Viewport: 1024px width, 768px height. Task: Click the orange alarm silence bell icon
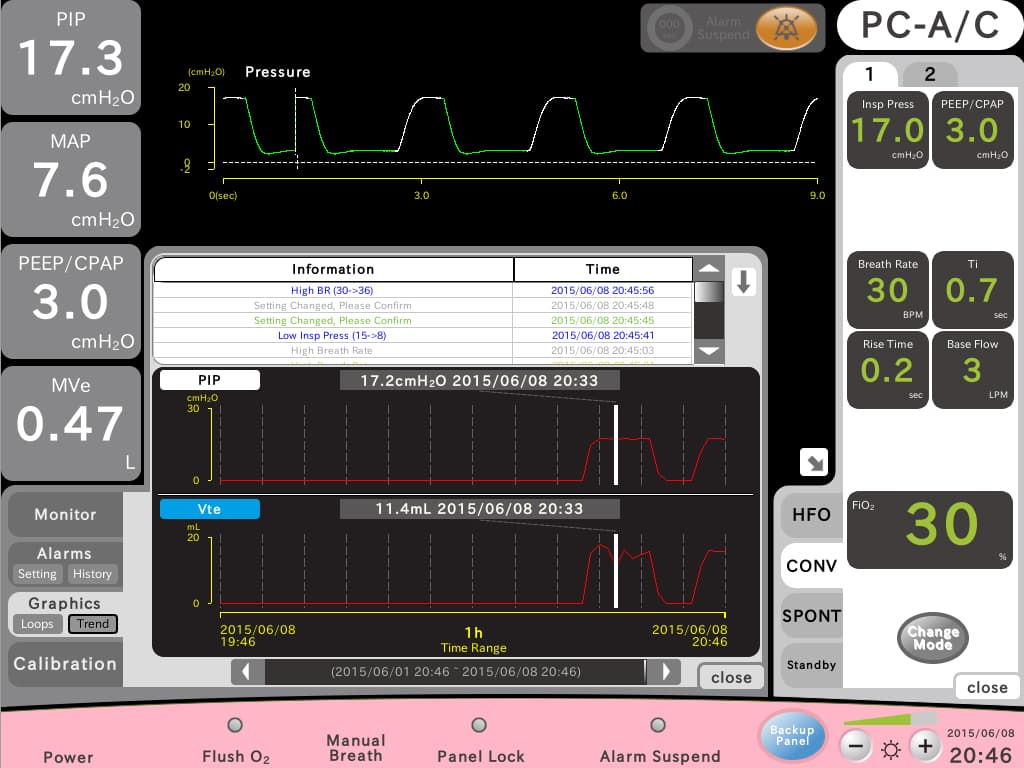click(786, 28)
